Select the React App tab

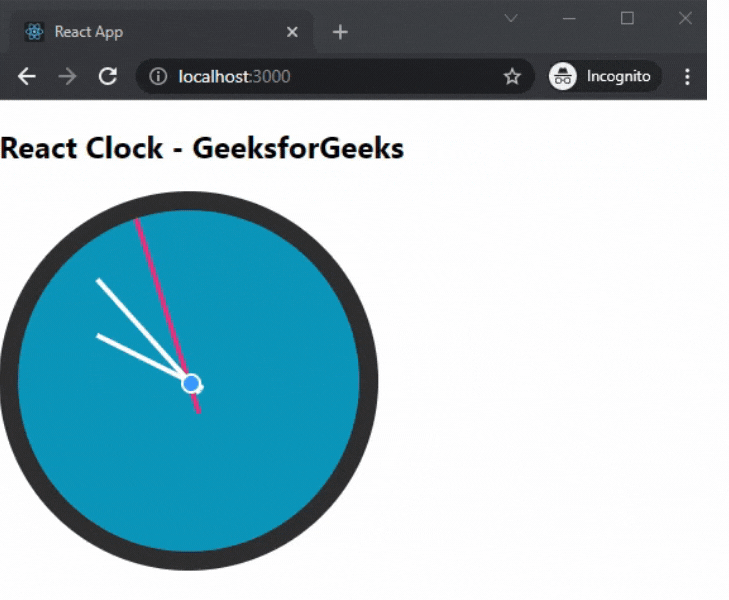coord(162,32)
